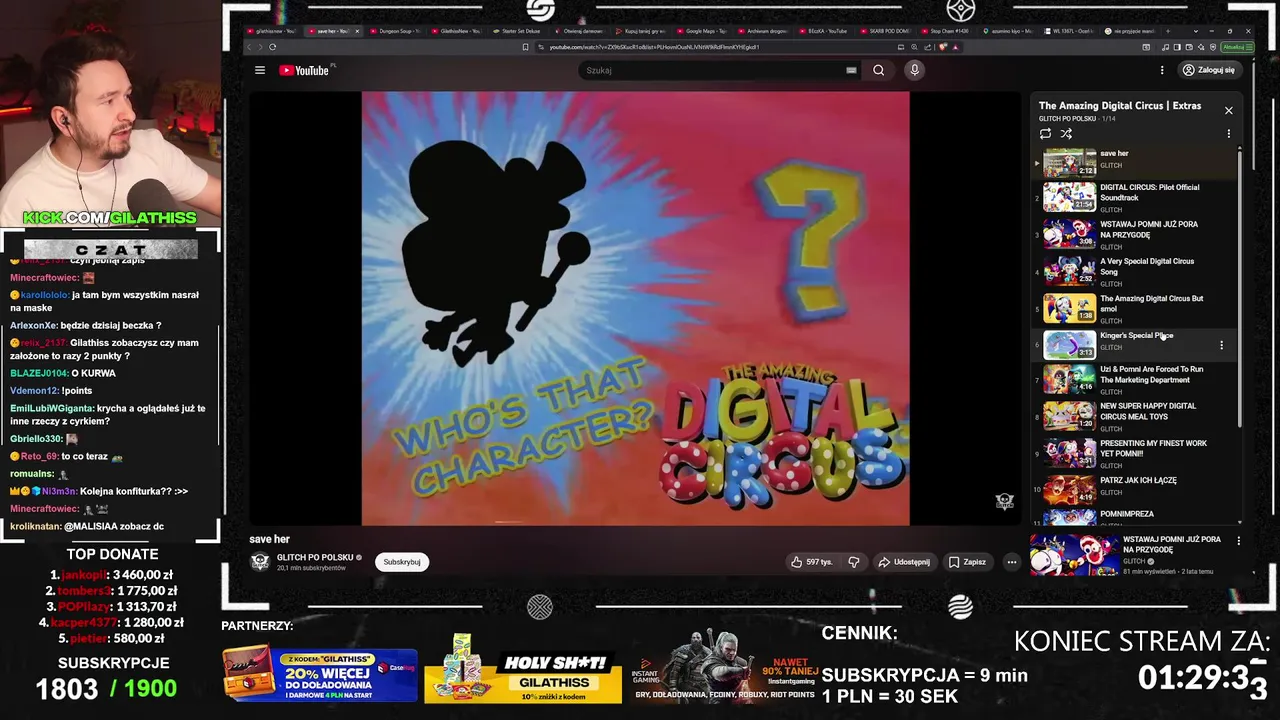Click Zaloguj się sign-in button
This screenshot has height=720, width=1280.
(x=1208, y=70)
